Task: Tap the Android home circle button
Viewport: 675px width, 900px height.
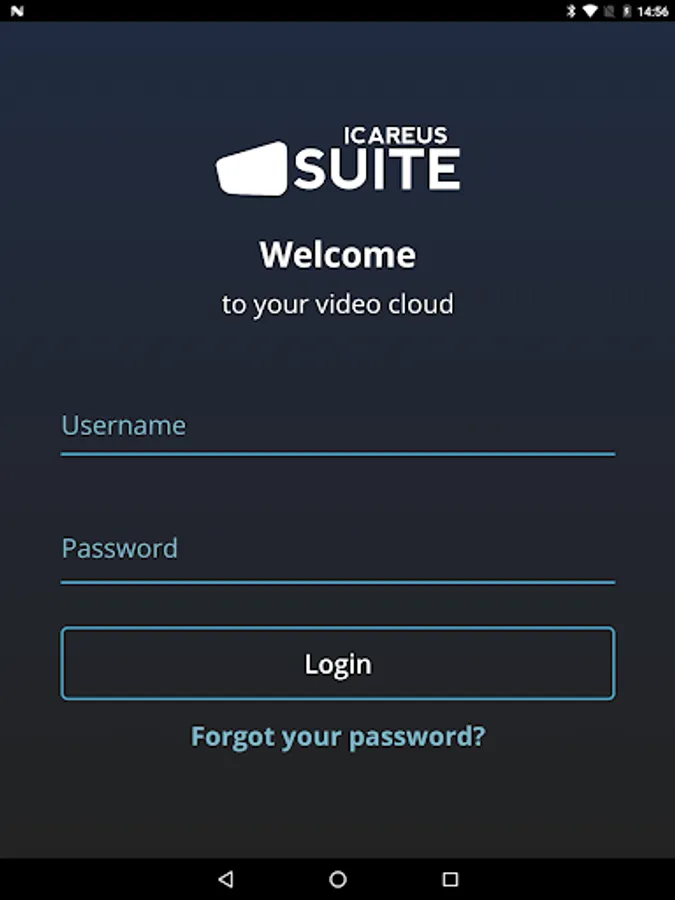Action: [x=338, y=879]
